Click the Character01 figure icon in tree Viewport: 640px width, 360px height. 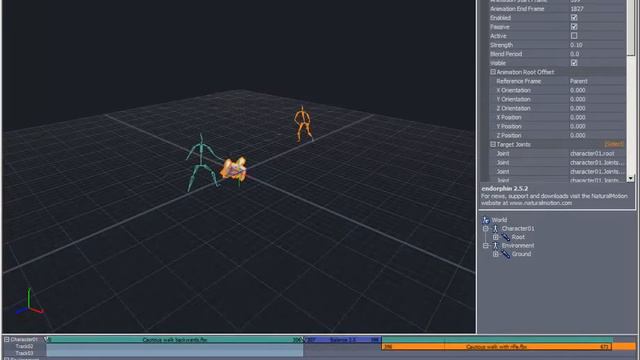tap(496, 229)
